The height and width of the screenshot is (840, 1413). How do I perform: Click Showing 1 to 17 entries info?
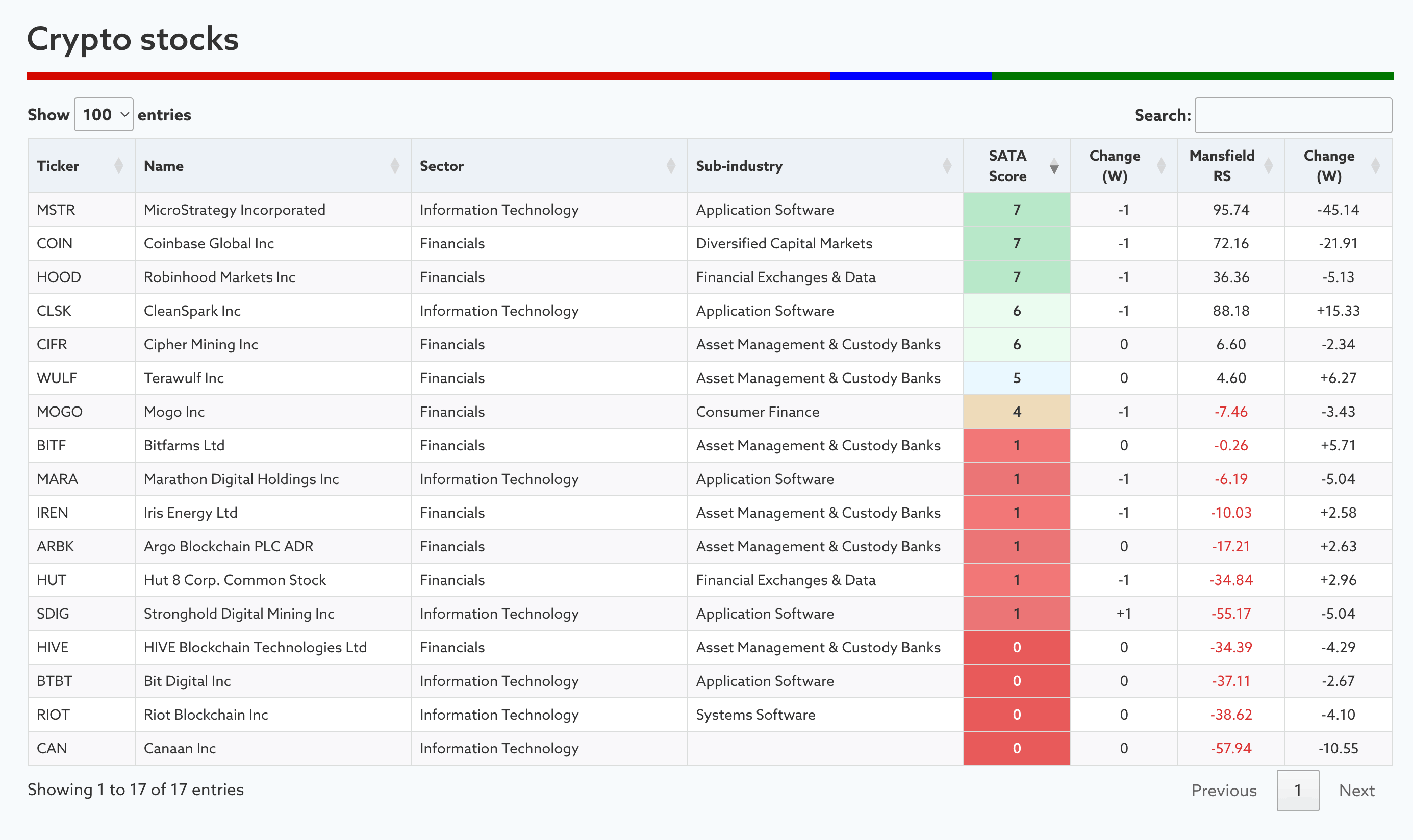[136, 790]
